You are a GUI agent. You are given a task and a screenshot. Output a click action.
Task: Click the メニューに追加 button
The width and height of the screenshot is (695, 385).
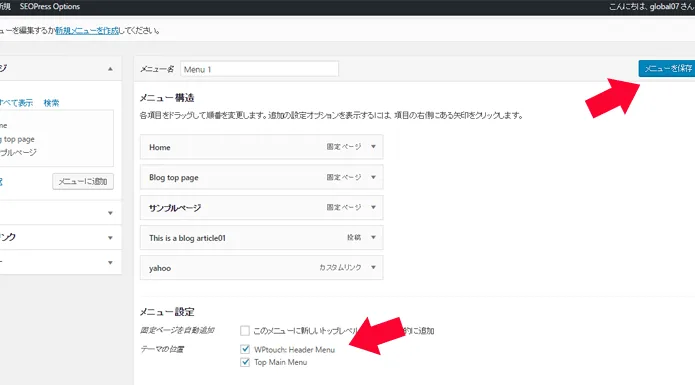pyautogui.click(x=83, y=181)
